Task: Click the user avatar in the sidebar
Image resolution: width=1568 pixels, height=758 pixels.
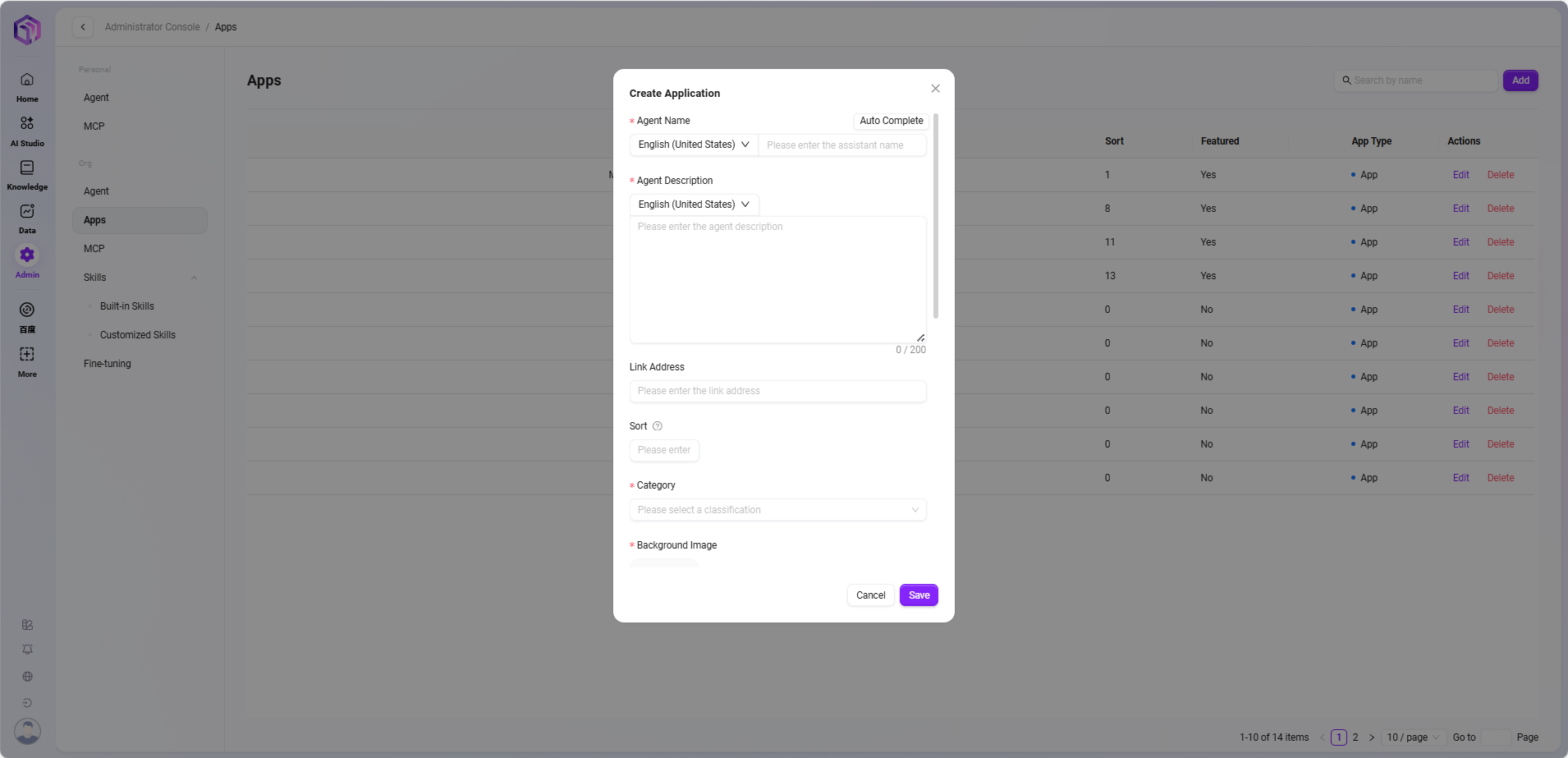Action: click(27, 730)
